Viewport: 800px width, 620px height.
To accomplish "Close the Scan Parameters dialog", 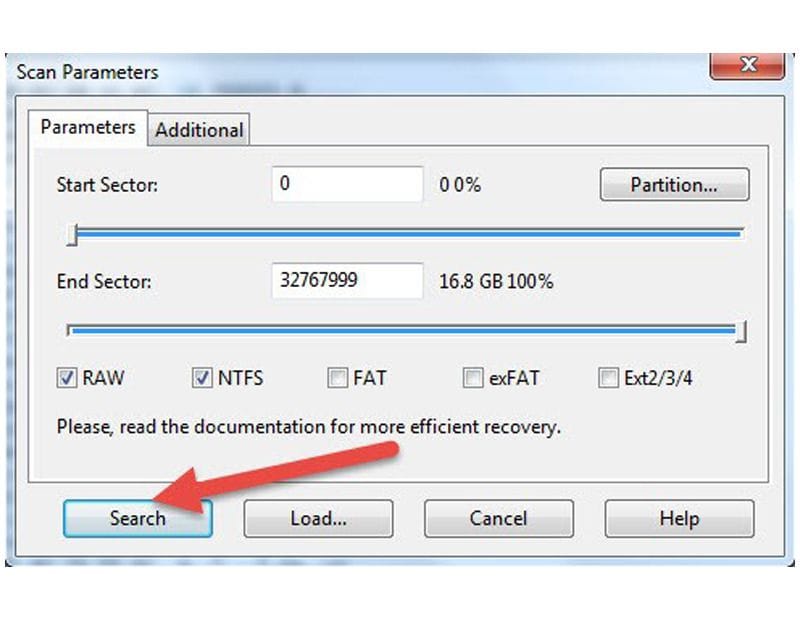I will click(746, 68).
